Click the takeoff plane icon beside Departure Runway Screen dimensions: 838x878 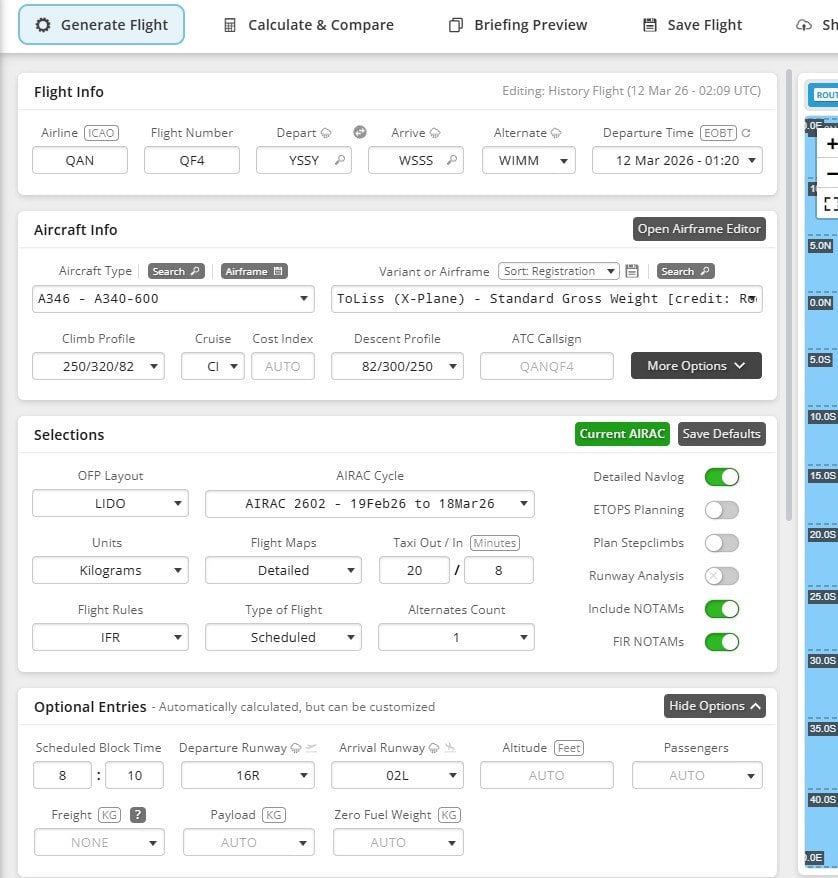tap(312, 748)
